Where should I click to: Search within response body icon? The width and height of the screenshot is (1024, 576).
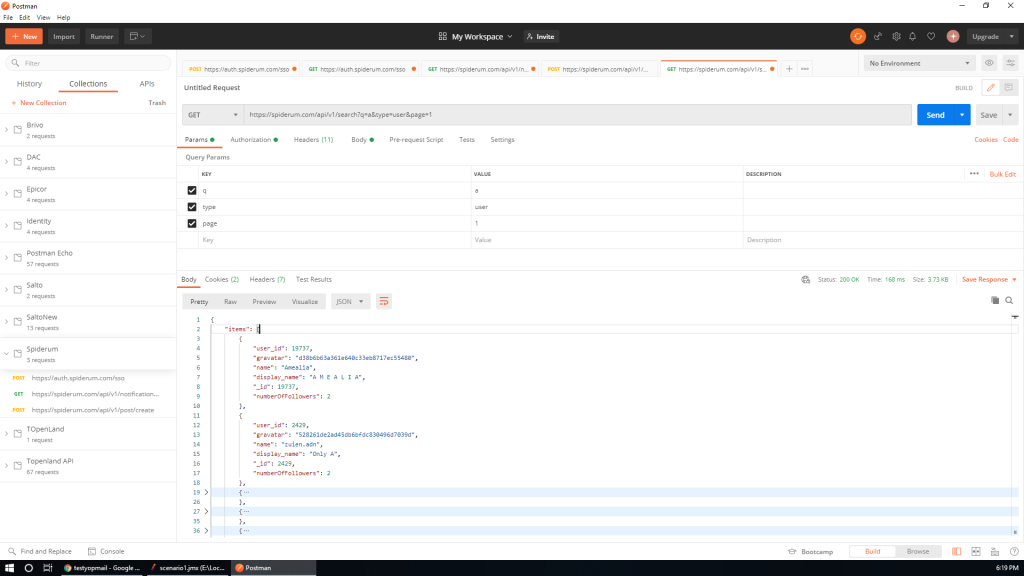(1009, 300)
